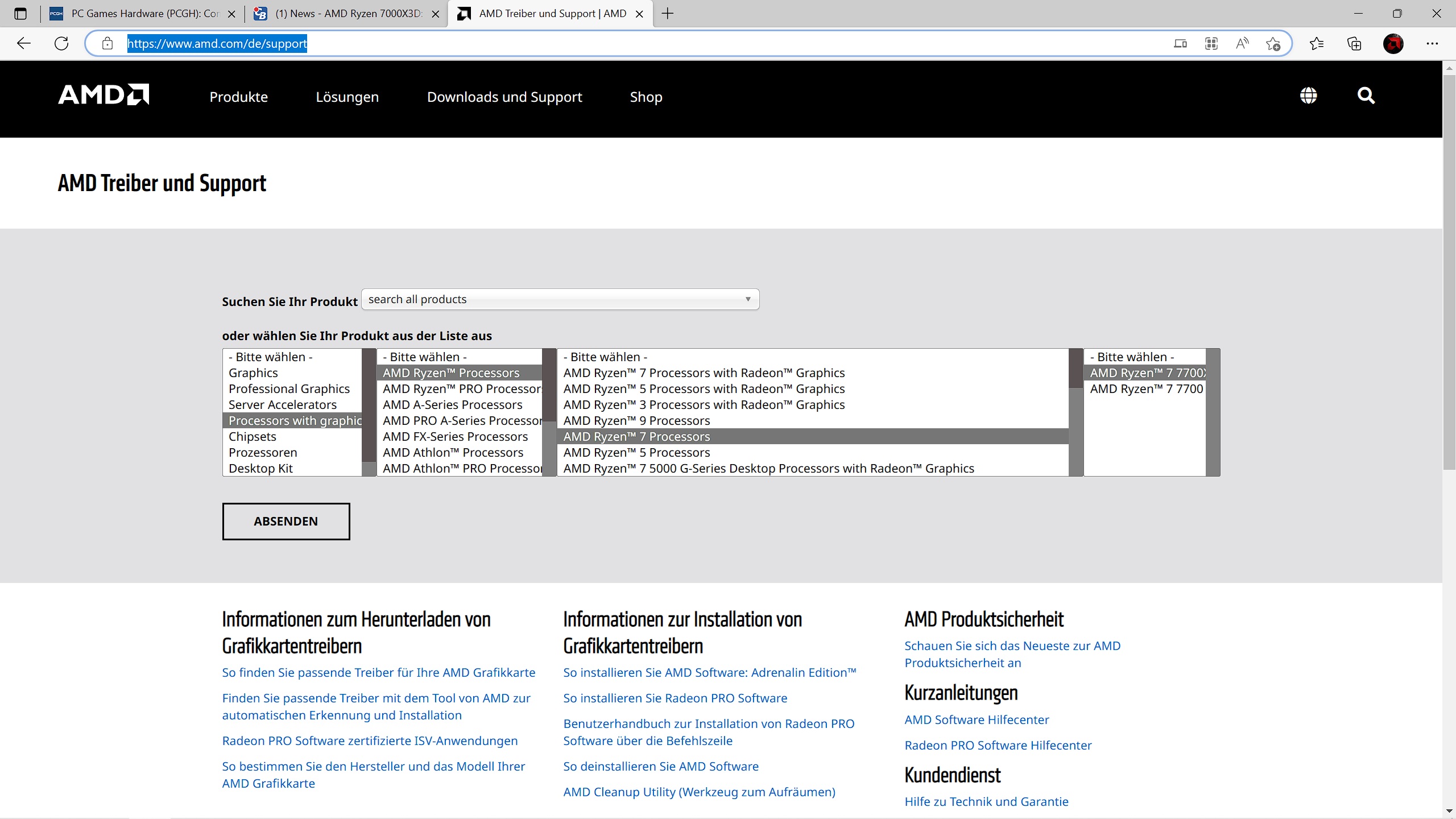Image resolution: width=1456 pixels, height=819 pixels.
Task: Refresh the page with reload icon
Action: click(x=61, y=43)
